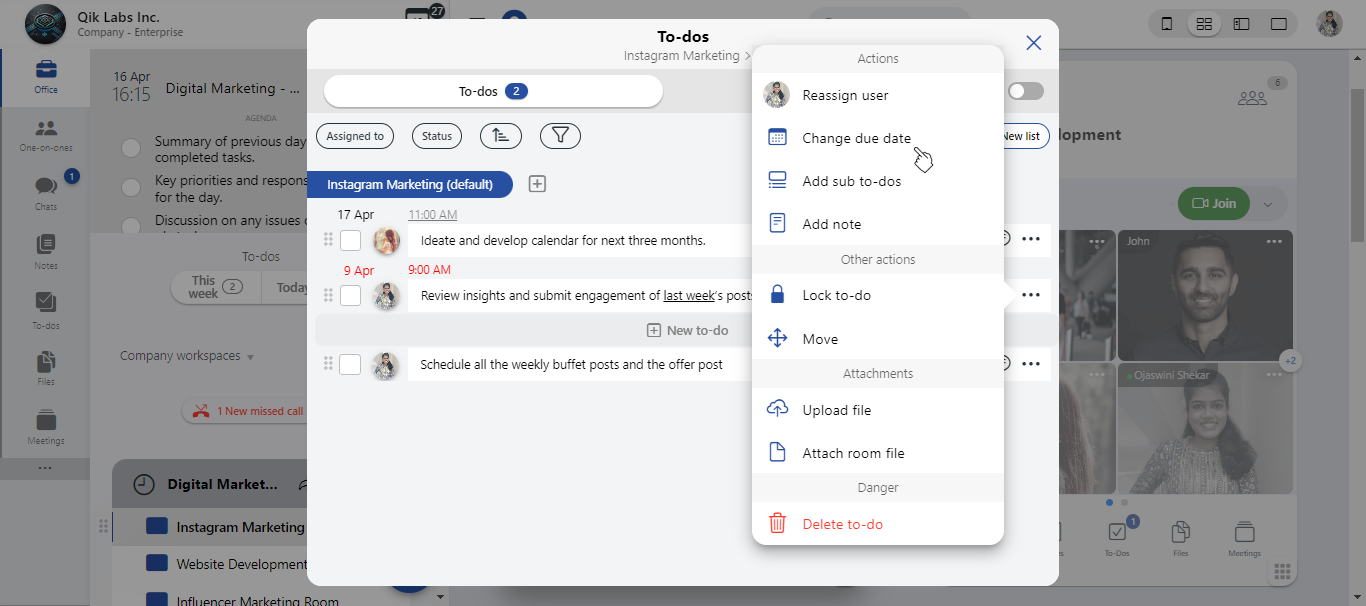Go to One-on-ones in sidebar
Viewport: 1366px width, 606px height.
(x=46, y=135)
